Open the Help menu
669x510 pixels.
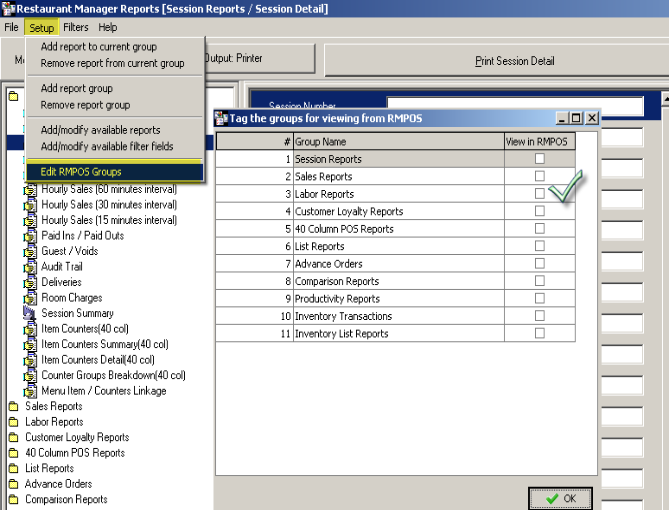pos(108,27)
